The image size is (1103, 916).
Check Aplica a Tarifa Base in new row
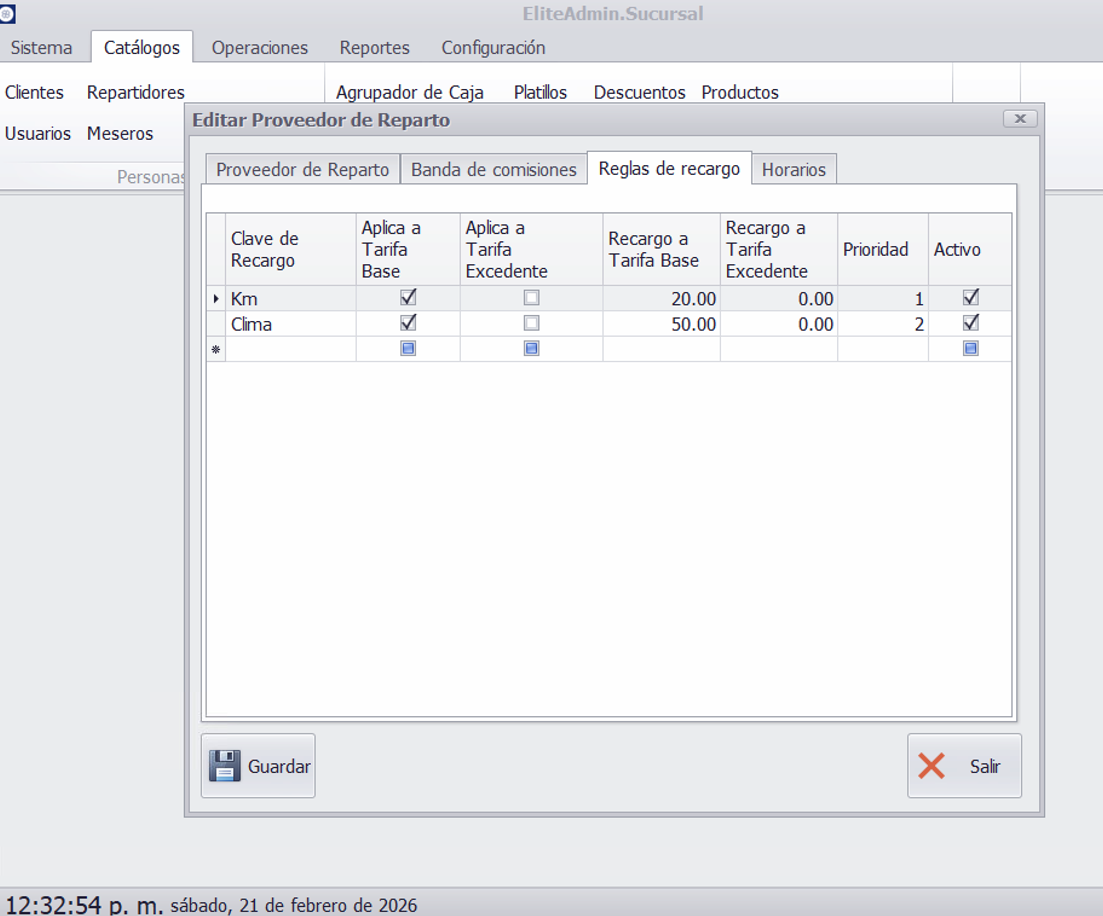(408, 349)
